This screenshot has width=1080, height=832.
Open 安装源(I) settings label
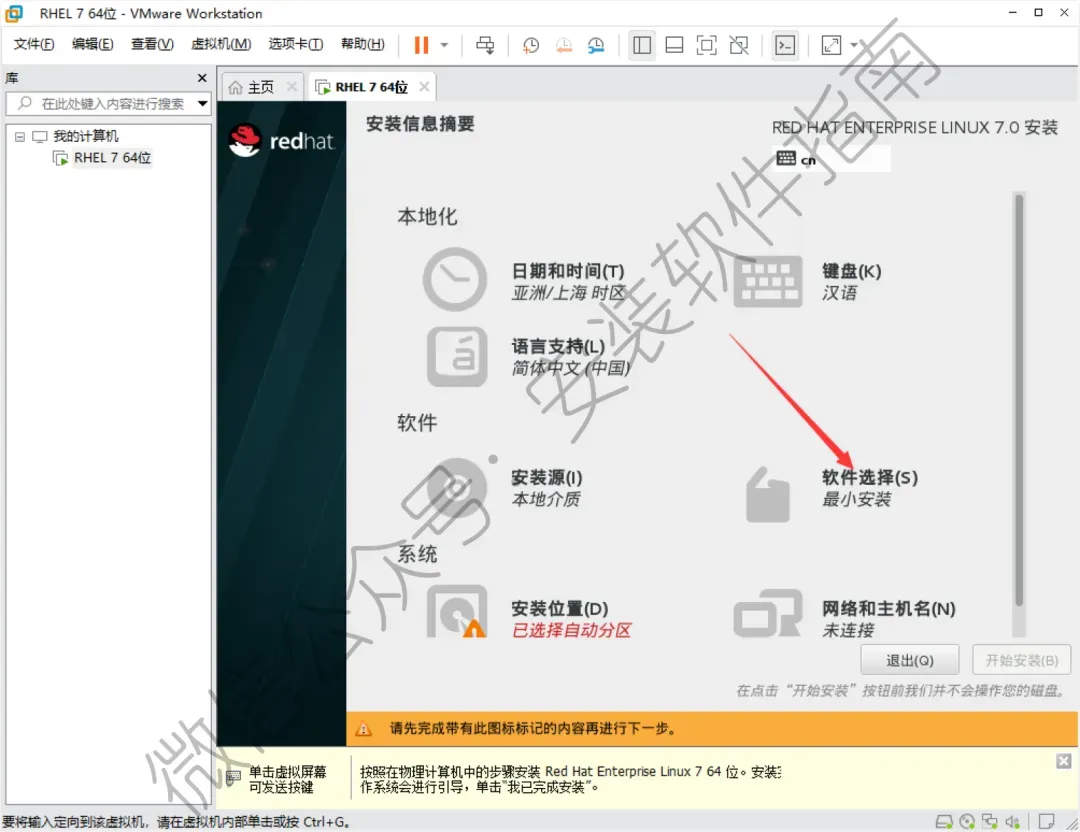coord(547,477)
